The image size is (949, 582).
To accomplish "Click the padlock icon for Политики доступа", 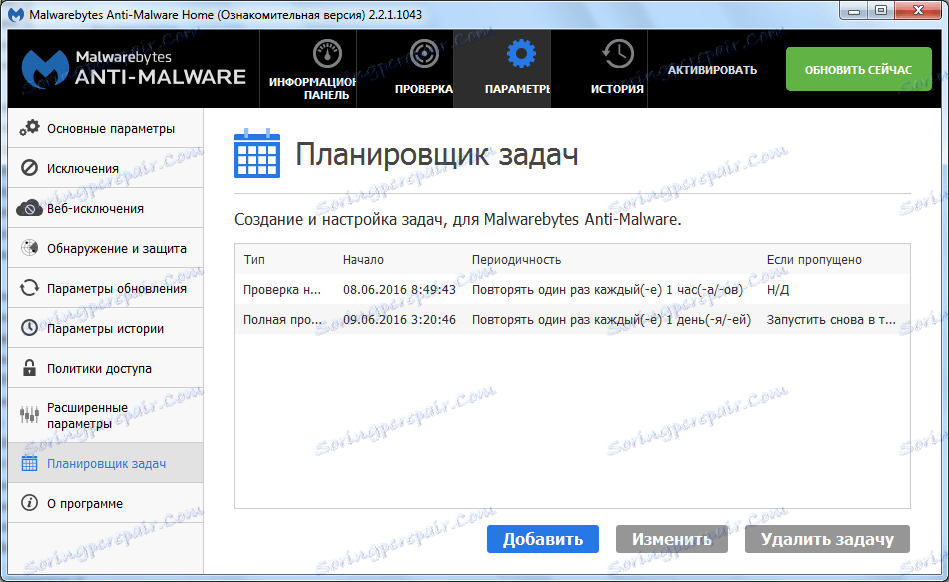I will click(29, 367).
